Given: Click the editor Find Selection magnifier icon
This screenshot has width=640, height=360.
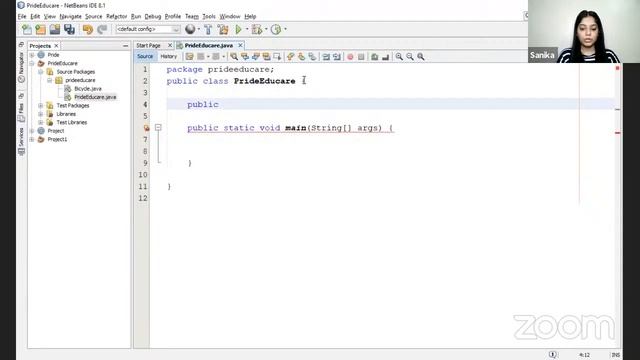Looking at the screenshot, I should coord(234,57).
